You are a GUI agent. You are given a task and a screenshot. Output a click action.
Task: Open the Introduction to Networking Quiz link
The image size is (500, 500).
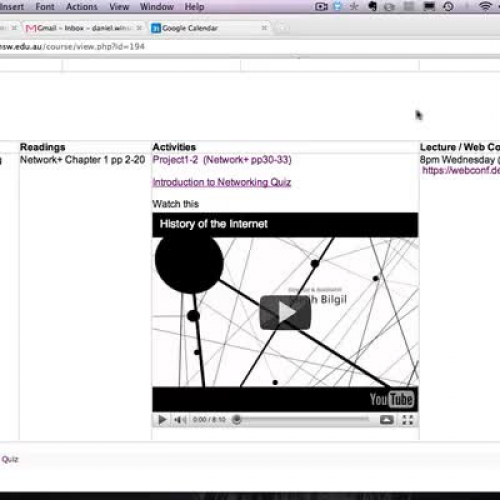222,182
